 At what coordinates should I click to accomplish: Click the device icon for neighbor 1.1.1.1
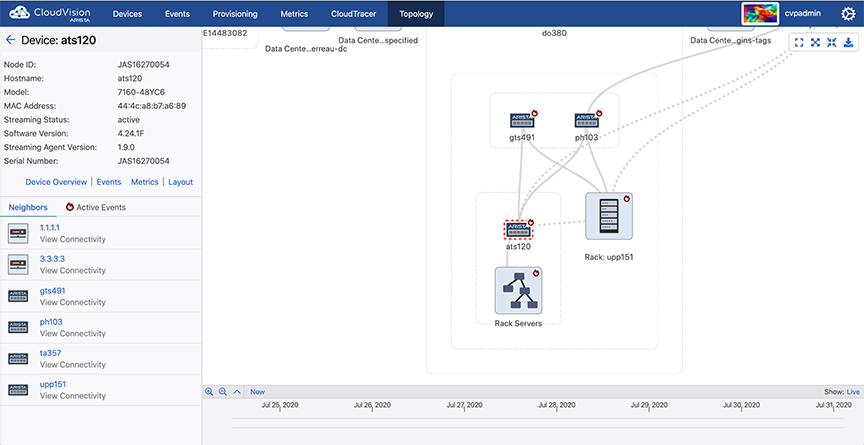coord(18,234)
